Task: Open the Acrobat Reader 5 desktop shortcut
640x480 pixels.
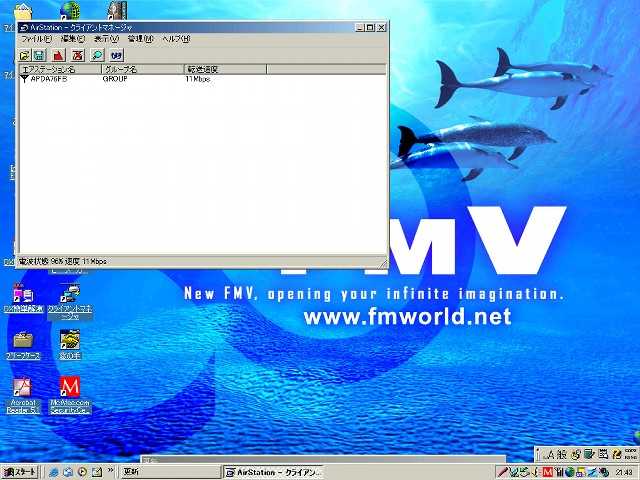Action: click(23, 395)
